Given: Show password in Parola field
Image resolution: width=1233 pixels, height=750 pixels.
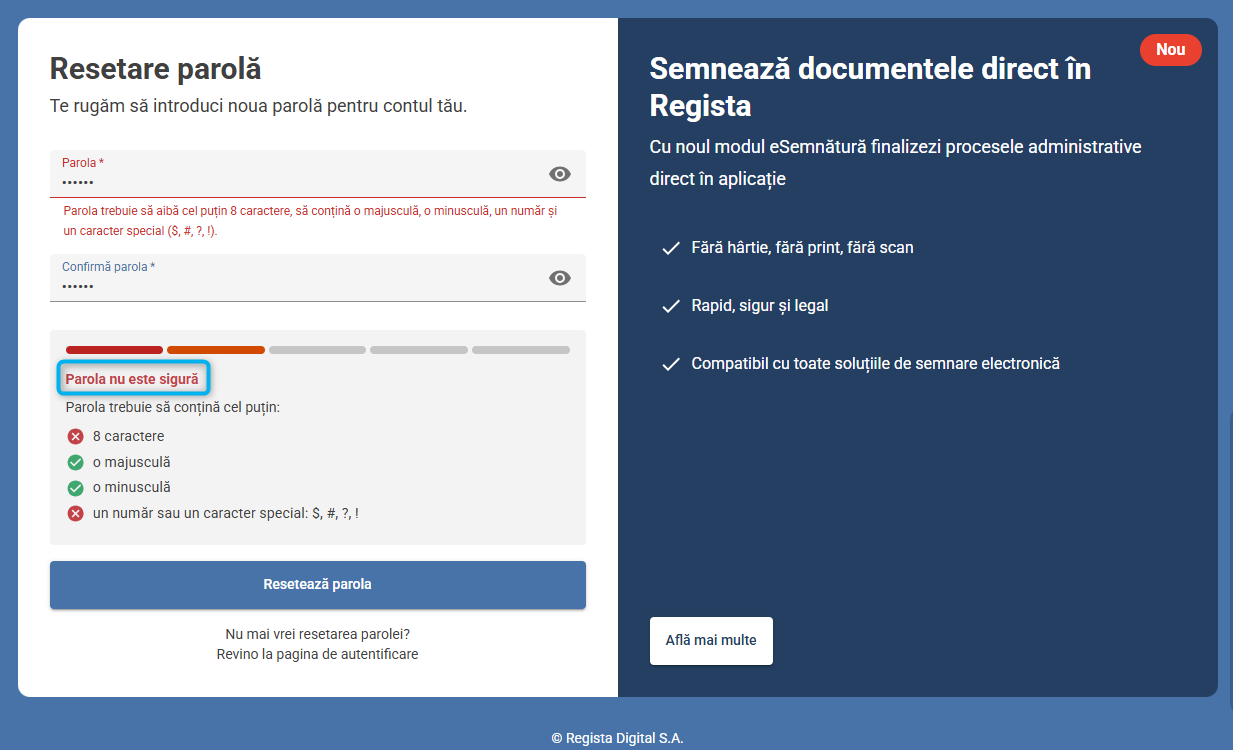Looking at the screenshot, I should (560, 174).
